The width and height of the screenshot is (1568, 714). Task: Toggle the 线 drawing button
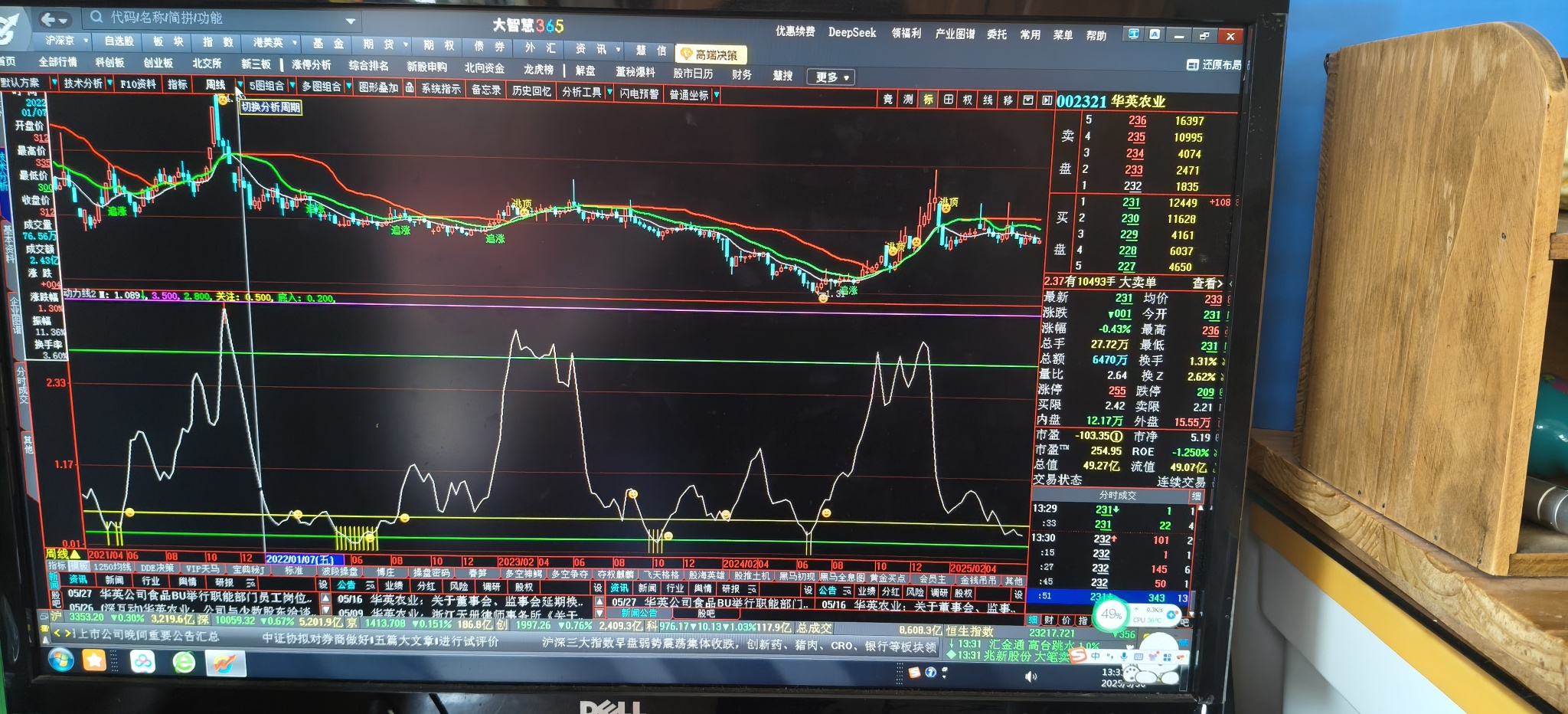[988, 100]
